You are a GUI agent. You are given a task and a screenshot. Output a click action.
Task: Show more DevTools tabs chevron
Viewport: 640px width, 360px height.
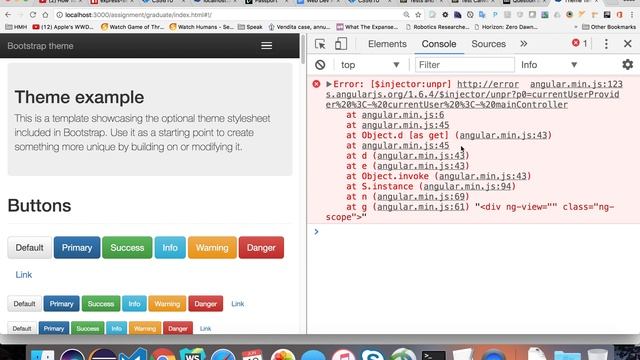[x=524, y=44]
